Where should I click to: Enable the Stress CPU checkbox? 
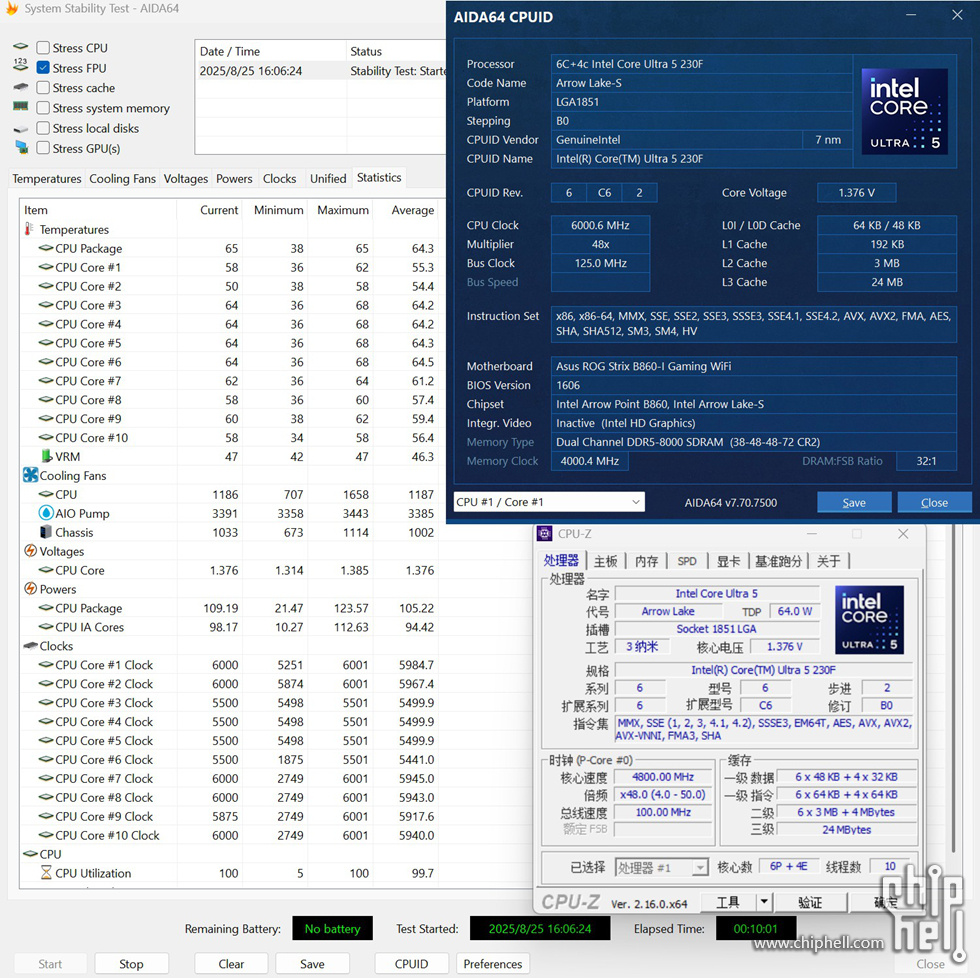coord(43,48)
